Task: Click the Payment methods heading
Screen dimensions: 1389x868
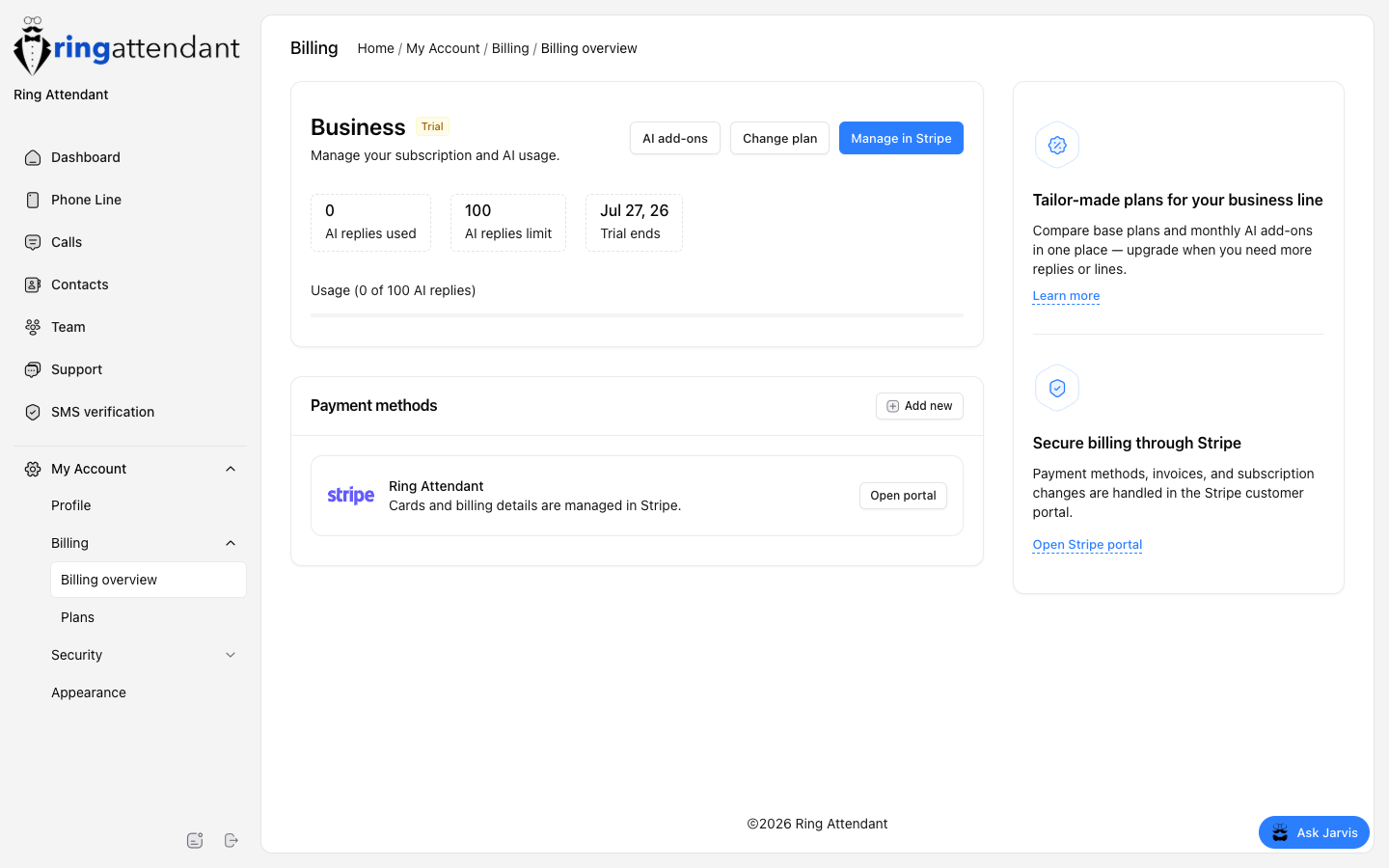Action: 373,406
